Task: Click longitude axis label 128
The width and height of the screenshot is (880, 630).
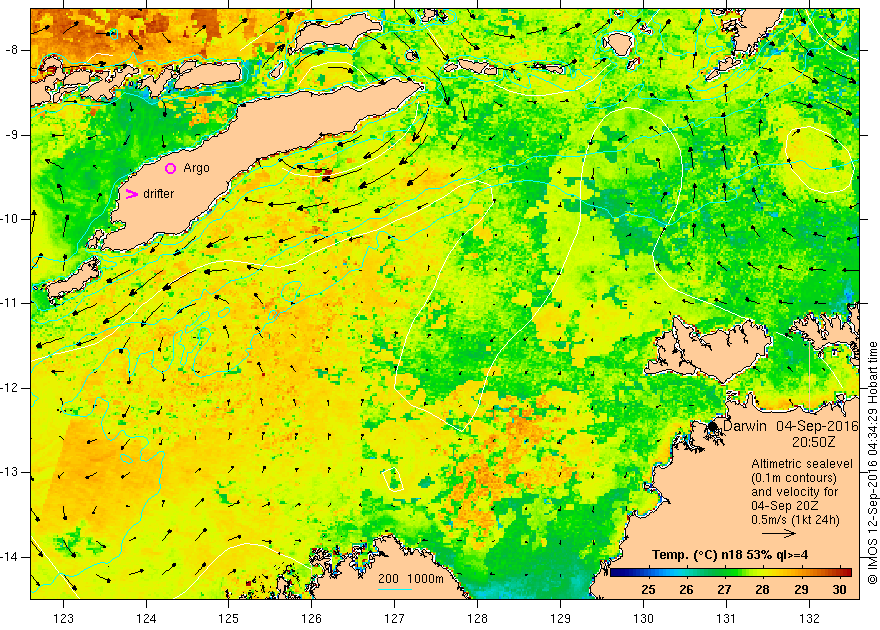Action: click(478, 618)
